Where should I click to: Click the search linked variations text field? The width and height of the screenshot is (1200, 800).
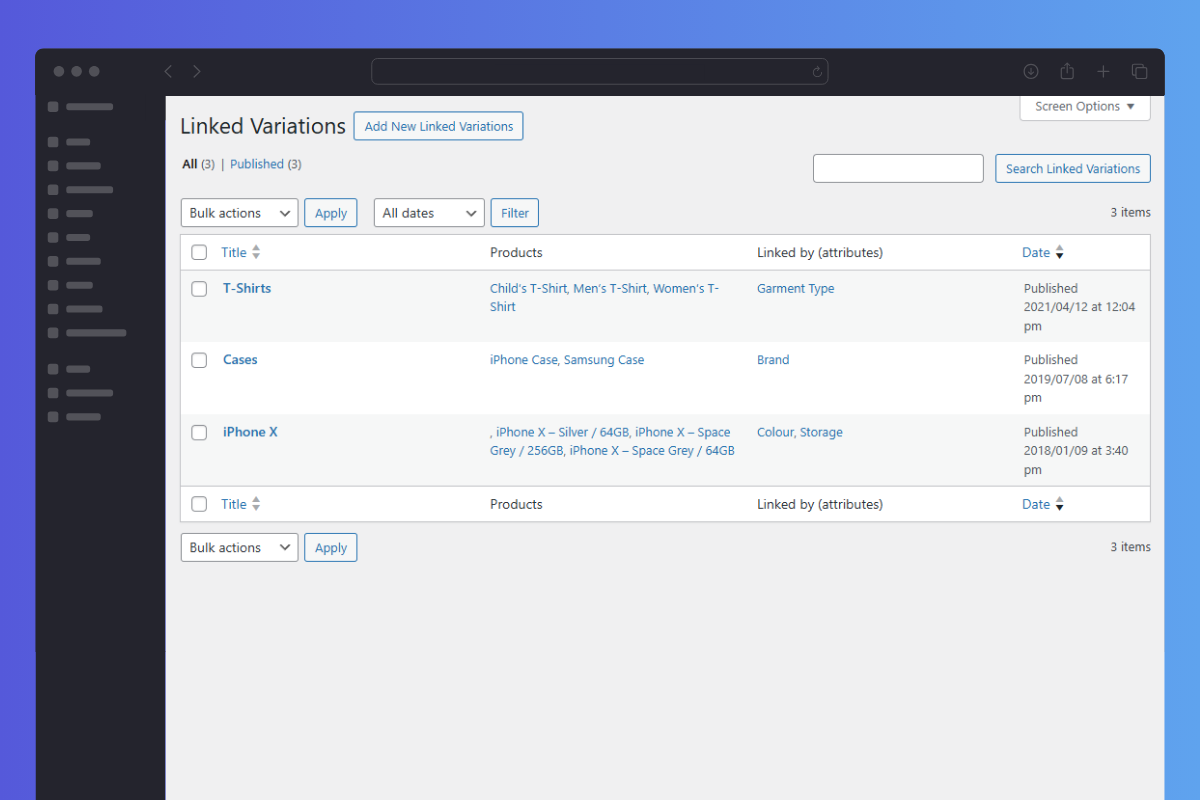pos(898,168)
